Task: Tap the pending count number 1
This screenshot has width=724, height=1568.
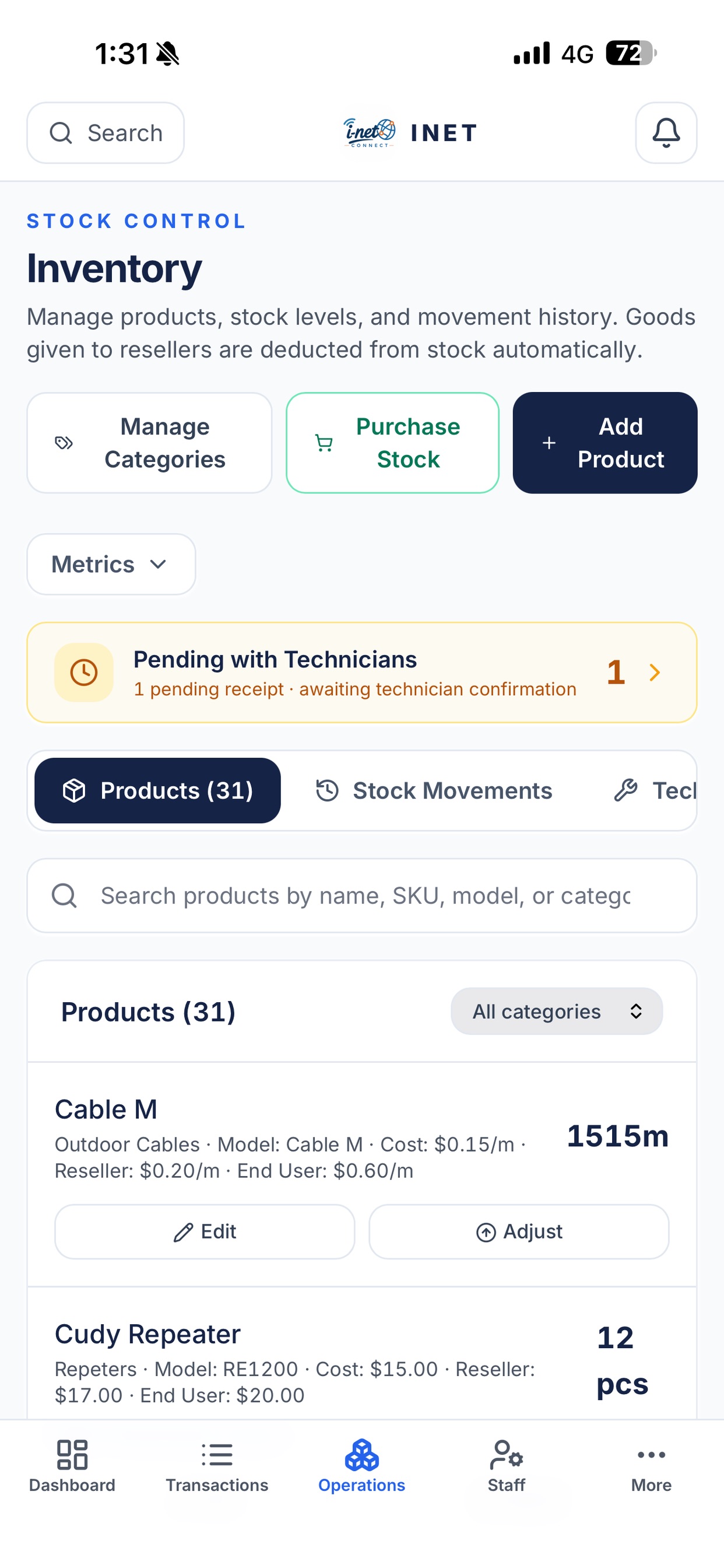Action: pyautogui.click(x=616, y=673)
